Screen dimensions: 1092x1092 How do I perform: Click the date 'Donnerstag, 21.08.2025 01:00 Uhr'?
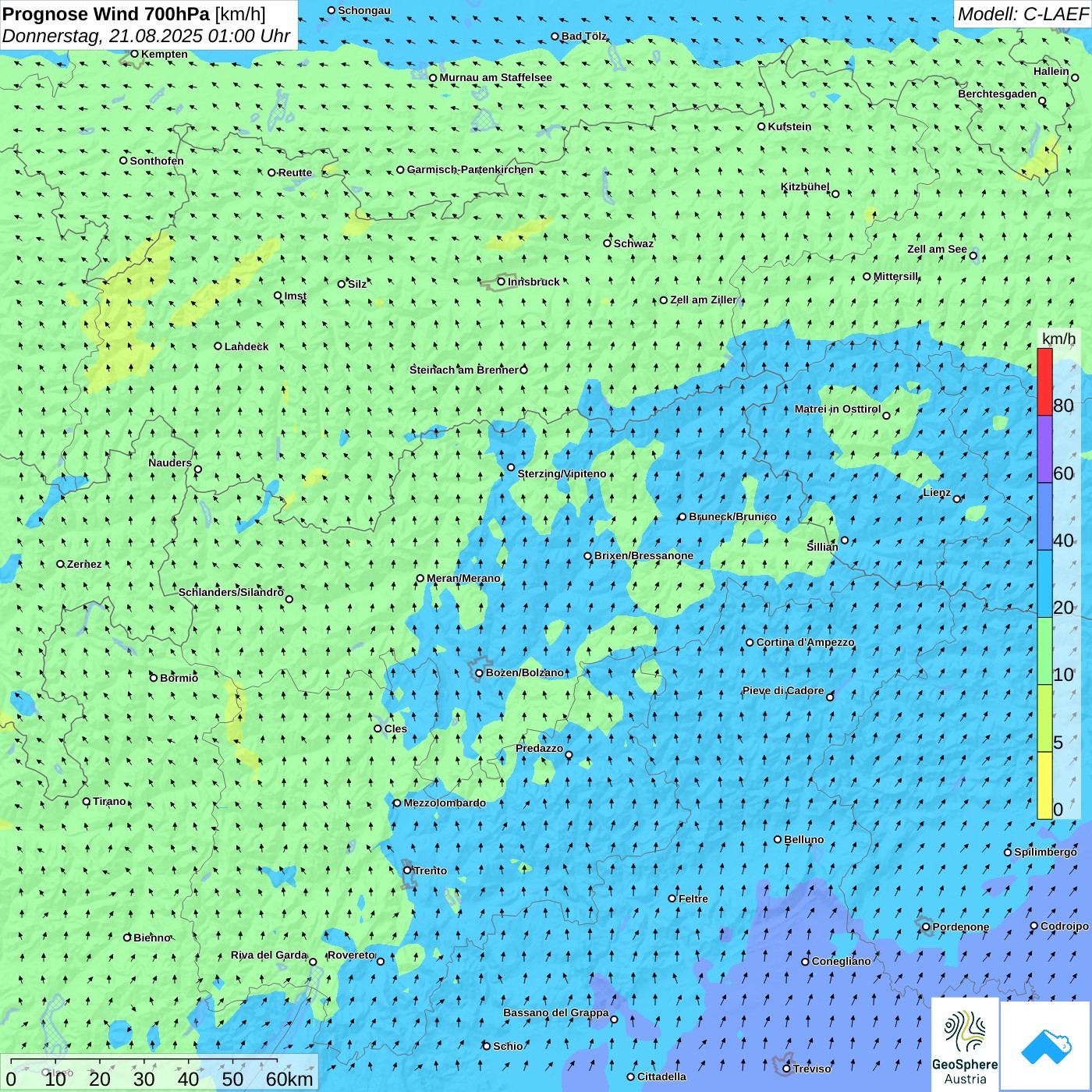click(146, 36)
